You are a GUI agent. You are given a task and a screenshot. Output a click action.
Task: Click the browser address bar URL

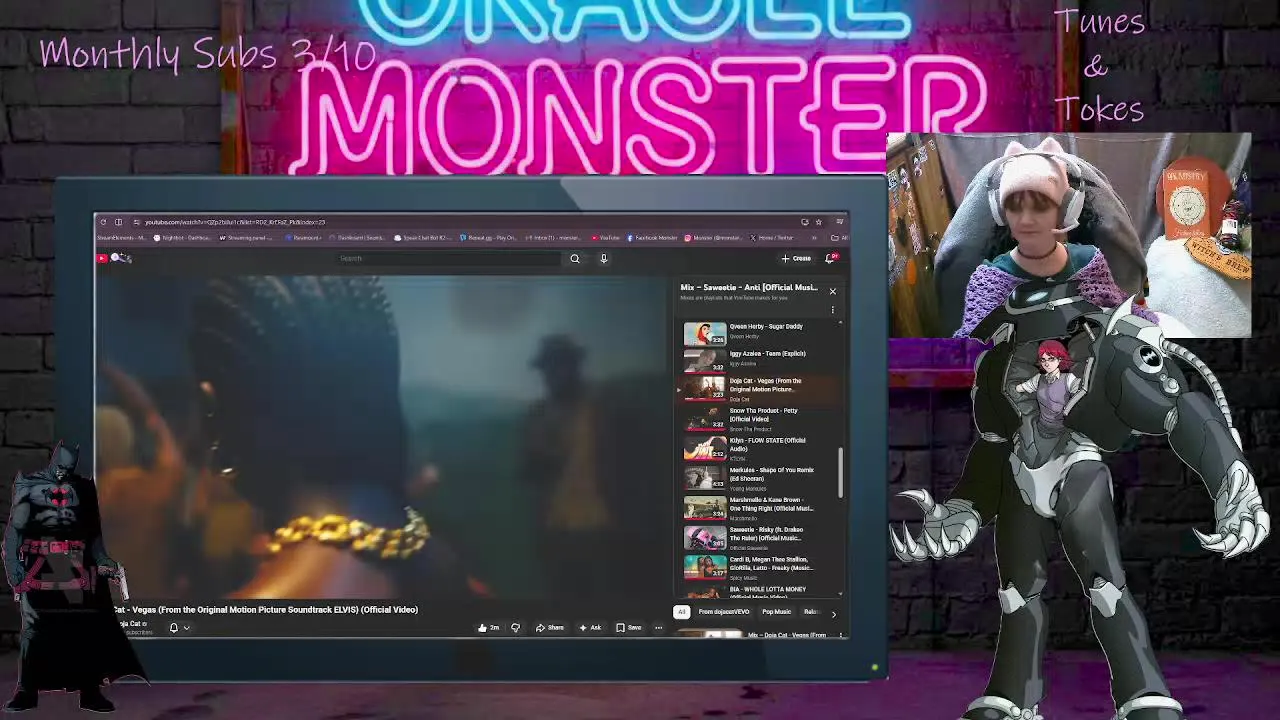[235, 222]
